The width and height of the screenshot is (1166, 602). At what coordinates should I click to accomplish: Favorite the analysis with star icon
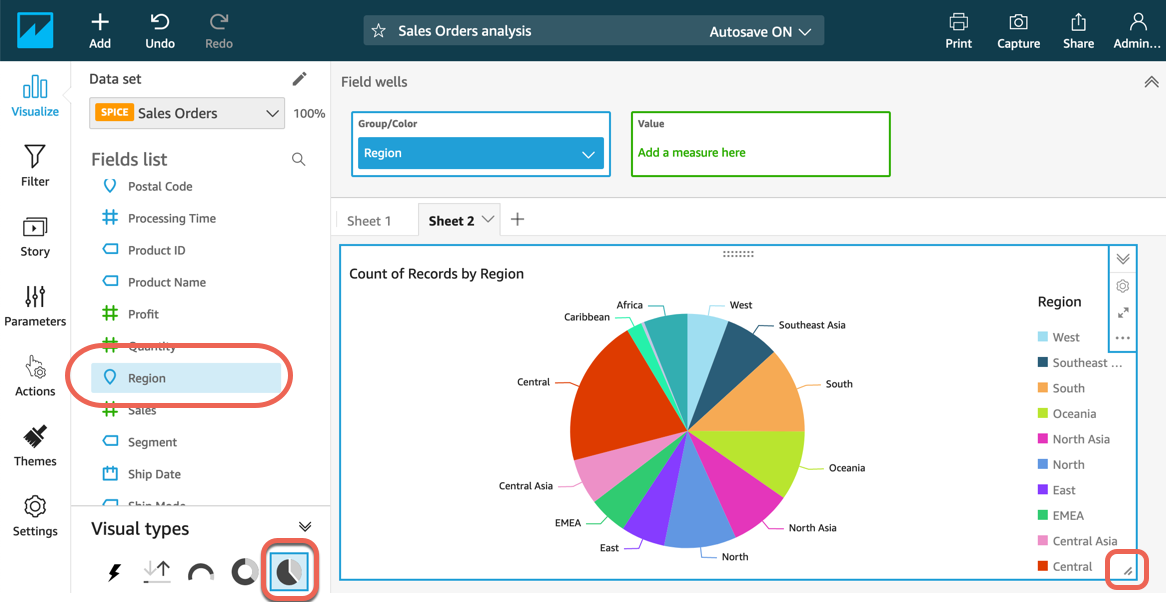[x=379, y=31]
